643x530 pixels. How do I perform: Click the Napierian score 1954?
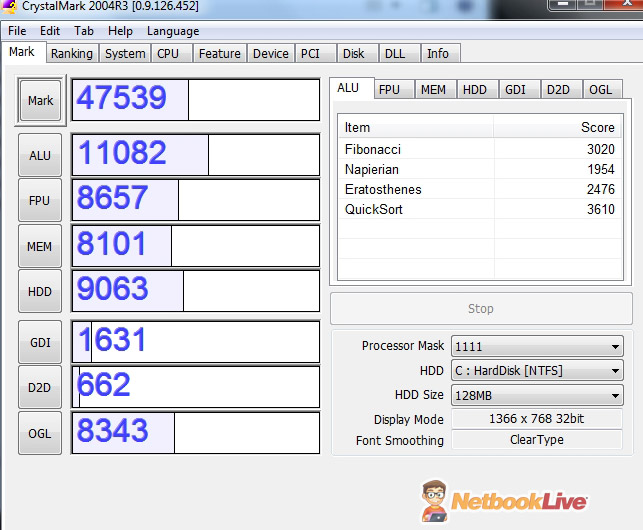tap(601, 169)
